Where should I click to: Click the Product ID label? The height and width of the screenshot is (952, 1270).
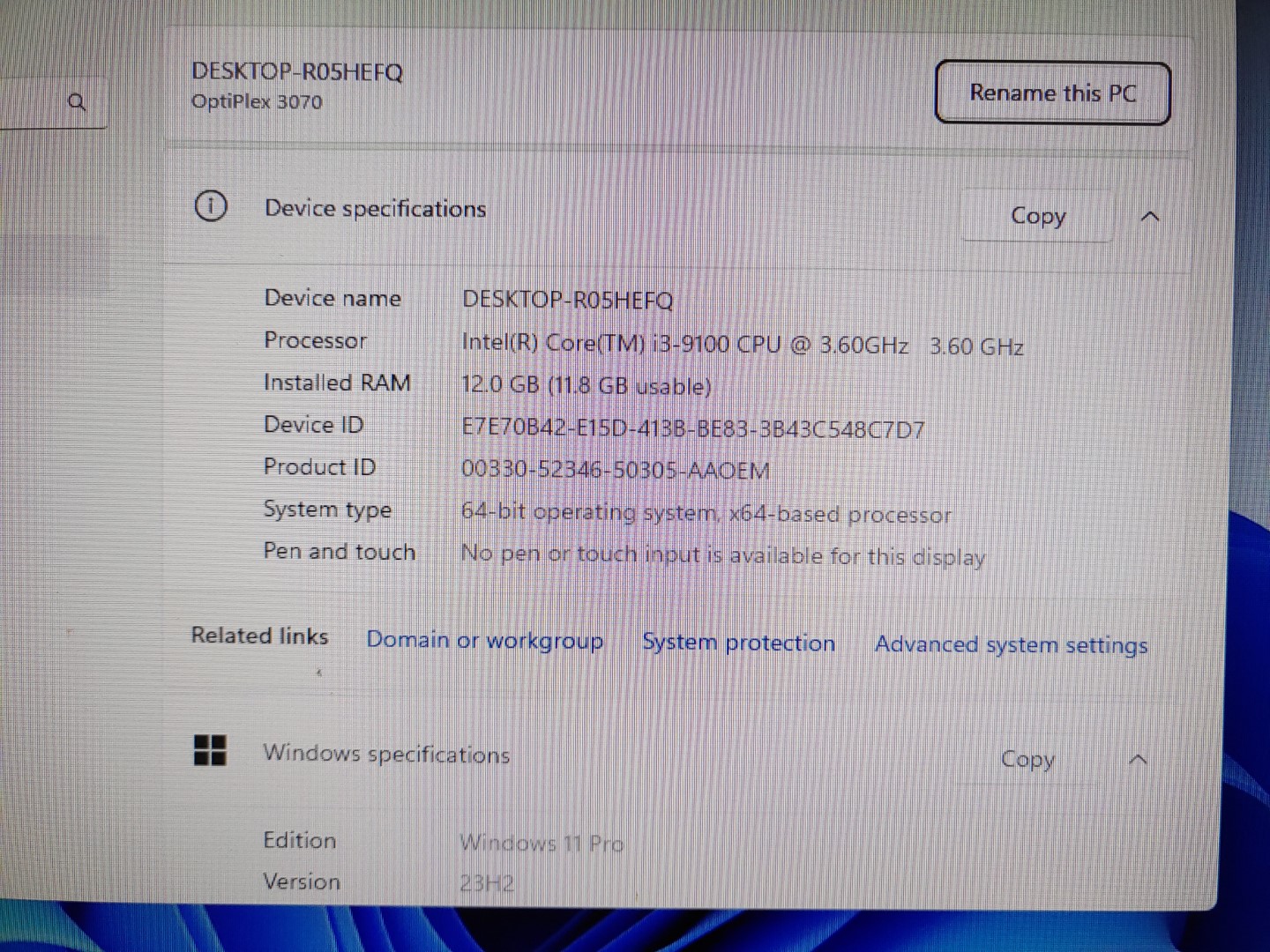(x=320, y=467)
